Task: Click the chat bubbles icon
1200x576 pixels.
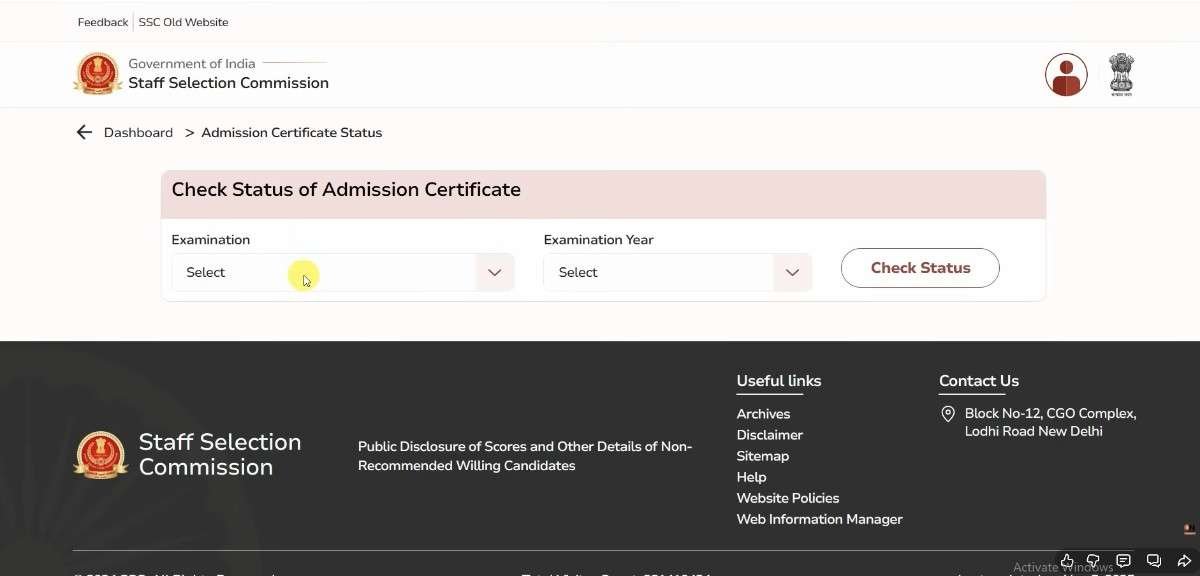Action: [1154, 561]
